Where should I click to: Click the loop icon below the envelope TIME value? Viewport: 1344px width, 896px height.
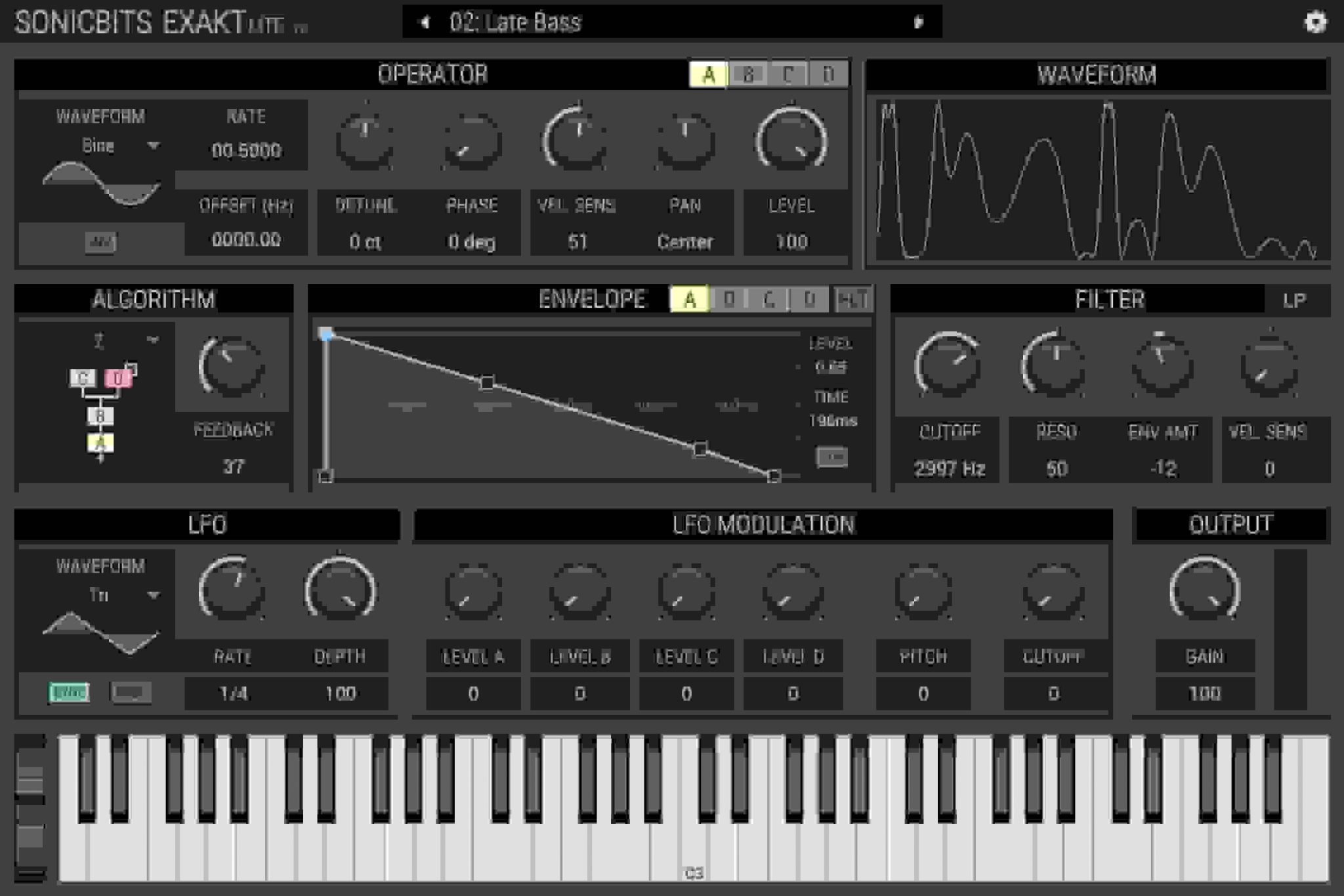832,456
